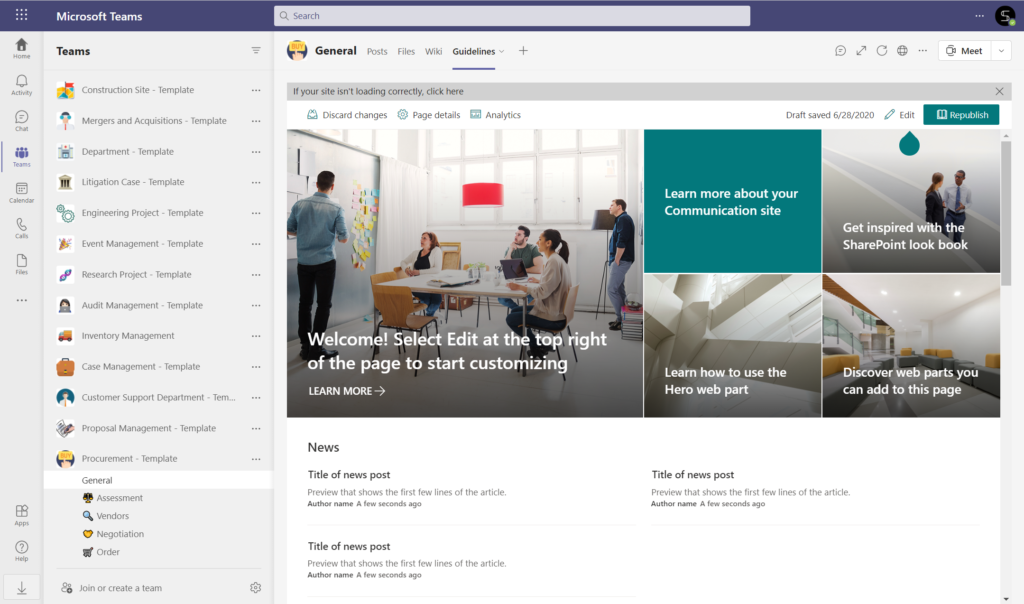The image size is (1024, 604).
Task: Click the filter teams icon
Action: (x=256, y=50)
